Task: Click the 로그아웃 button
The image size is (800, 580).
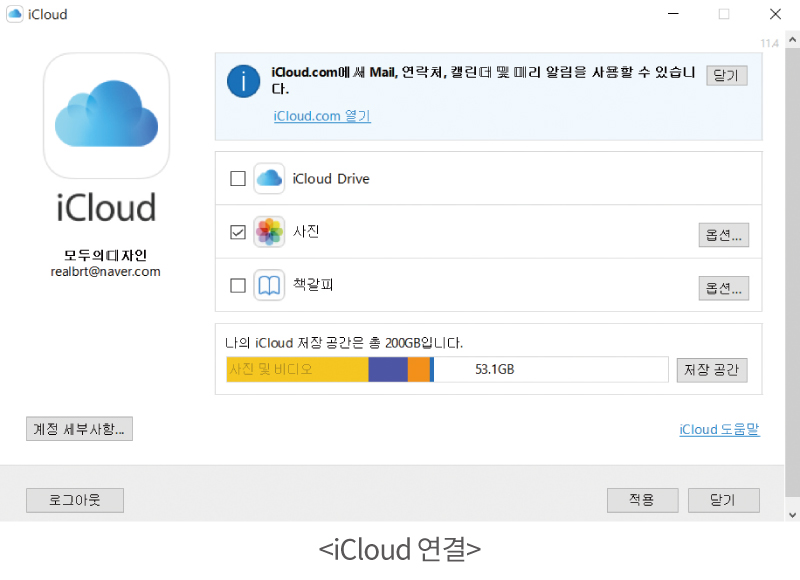Action: [x=75, y=500]
